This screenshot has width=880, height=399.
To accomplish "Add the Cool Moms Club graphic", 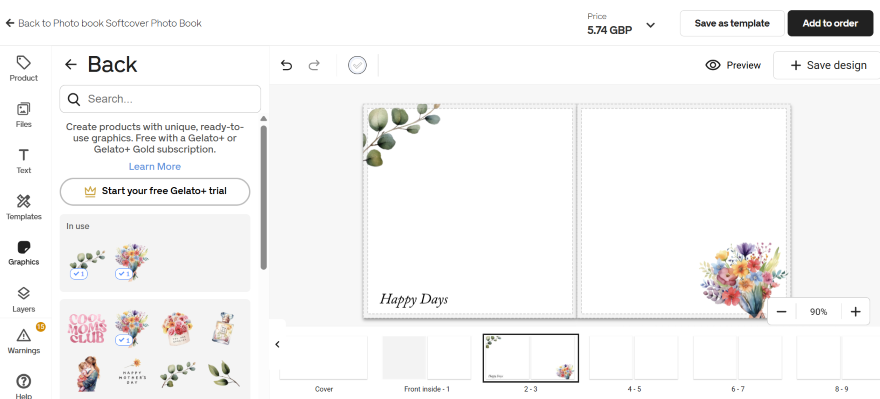I will [87, 328].
